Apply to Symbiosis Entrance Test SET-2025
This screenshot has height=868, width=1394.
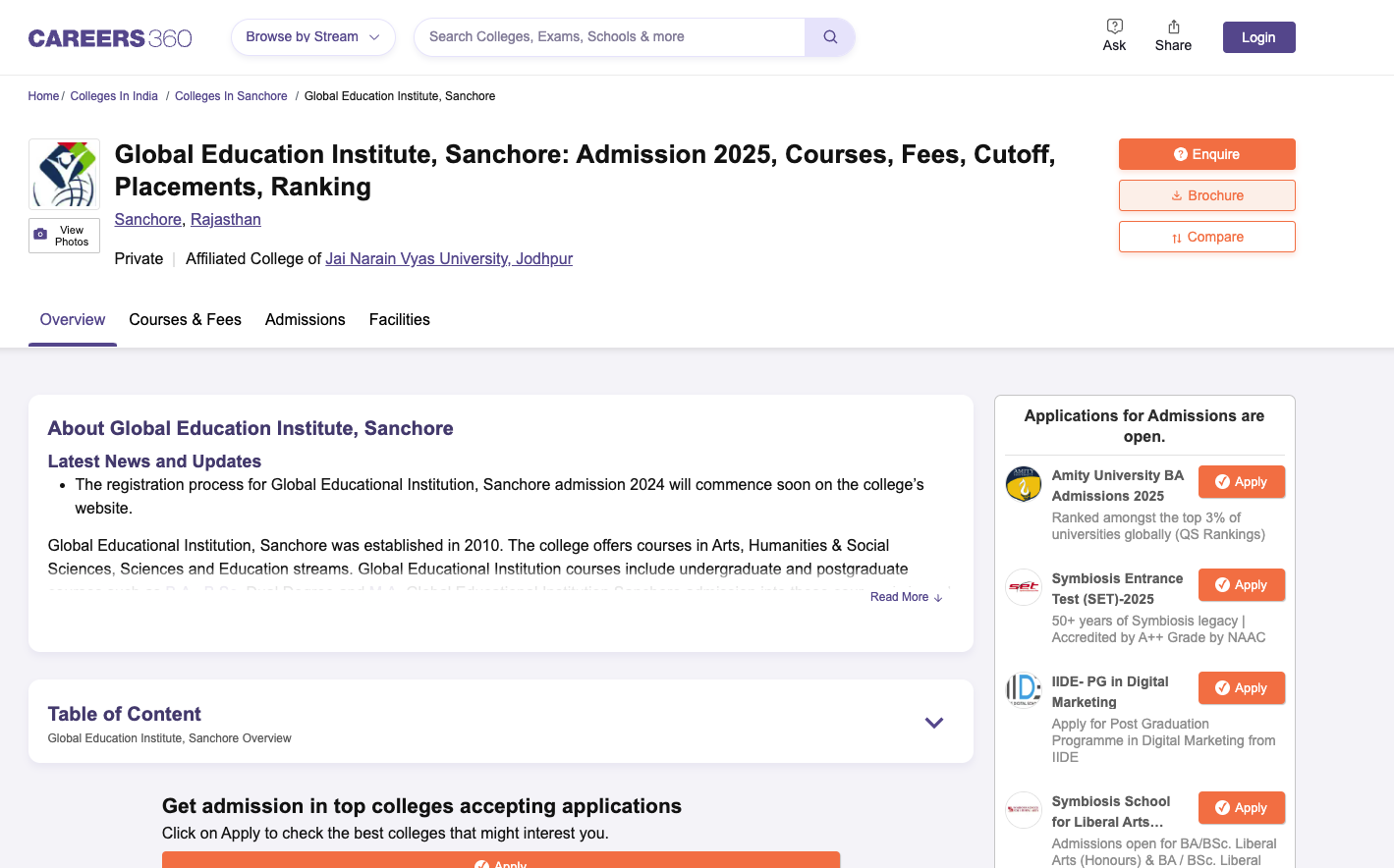point(1241,585)
